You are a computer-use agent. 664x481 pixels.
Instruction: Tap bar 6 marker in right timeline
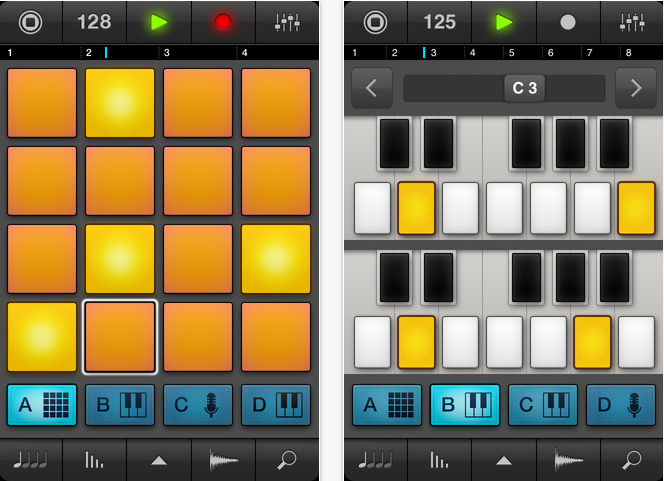pos(550,53)
